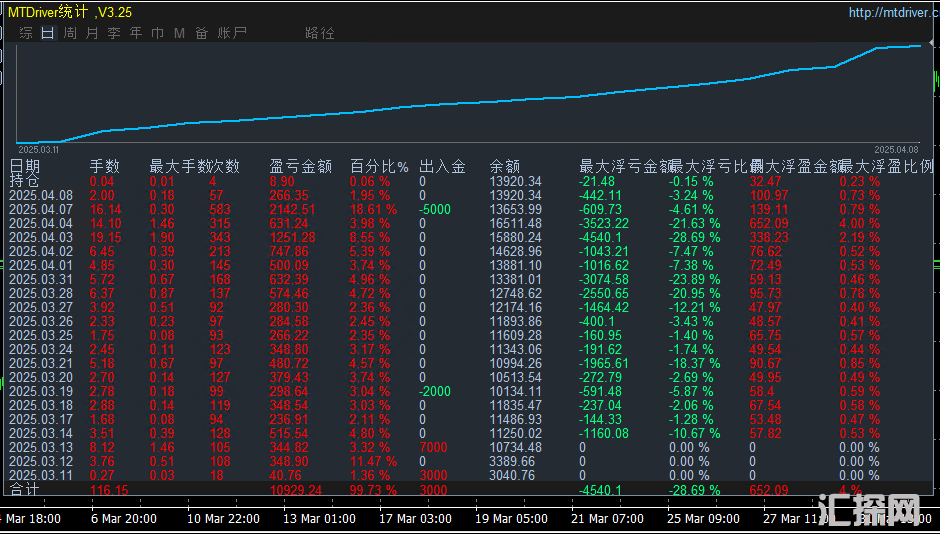Image resolution: width=940 pixels, height=534 pixels.
Task: Click the 盈亏金额 column header
Action: point(300,167)
